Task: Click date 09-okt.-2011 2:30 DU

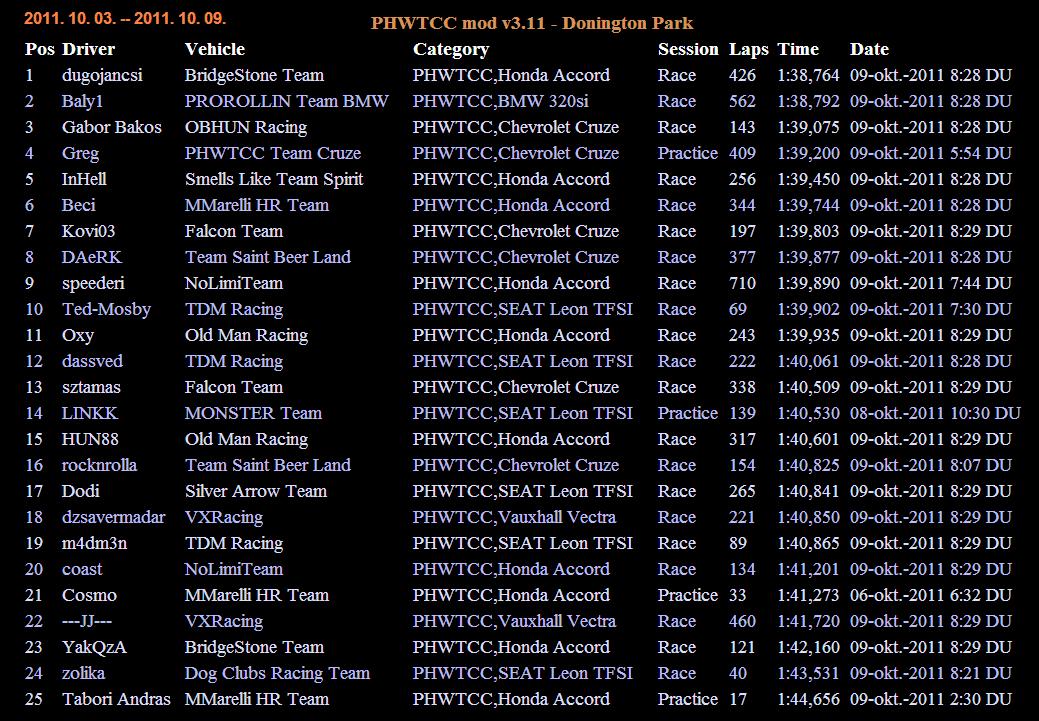Action: pyautogui.click(x=930, y=699)
